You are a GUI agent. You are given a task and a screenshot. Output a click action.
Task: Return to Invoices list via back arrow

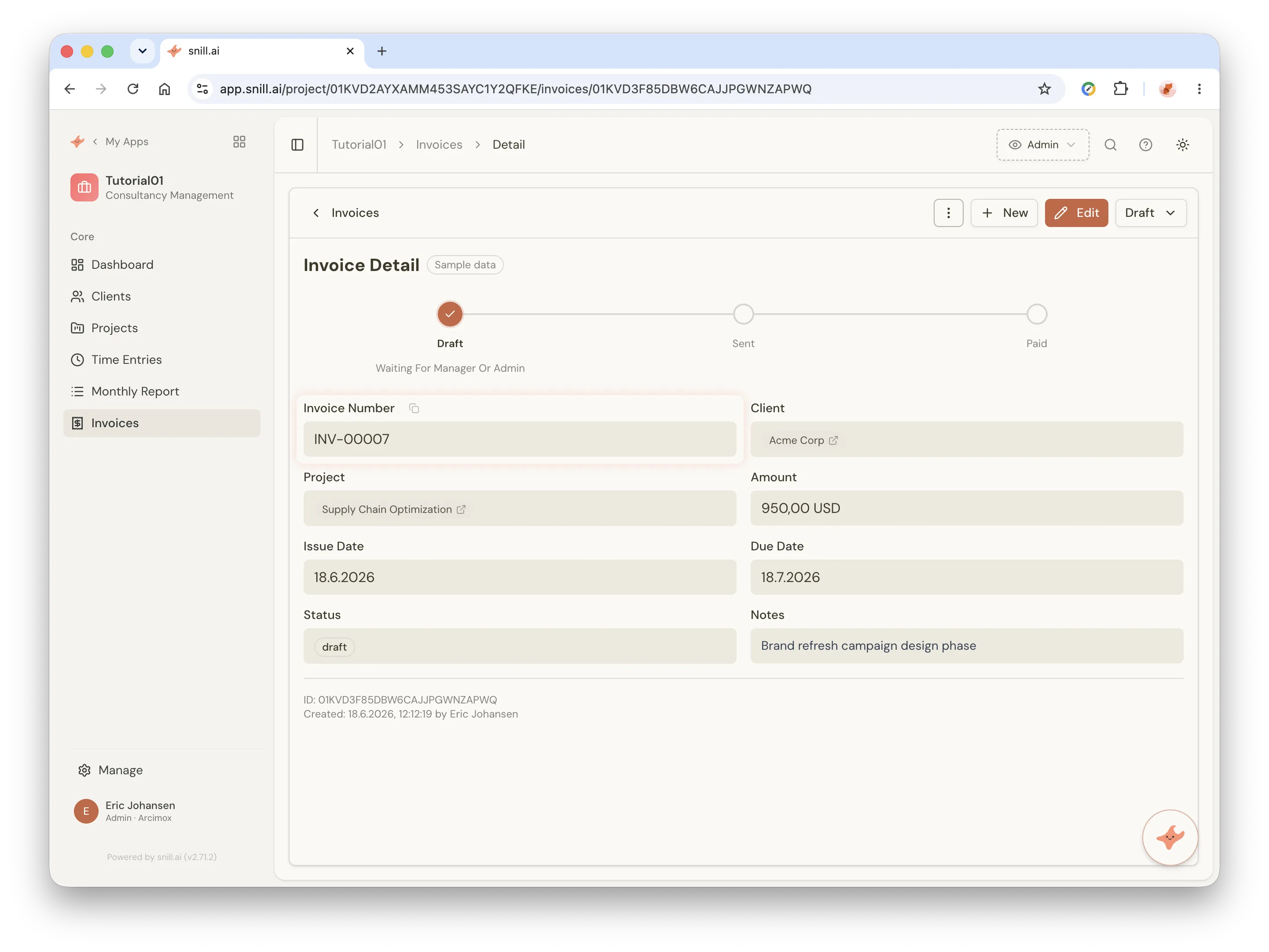click(316, 213)
